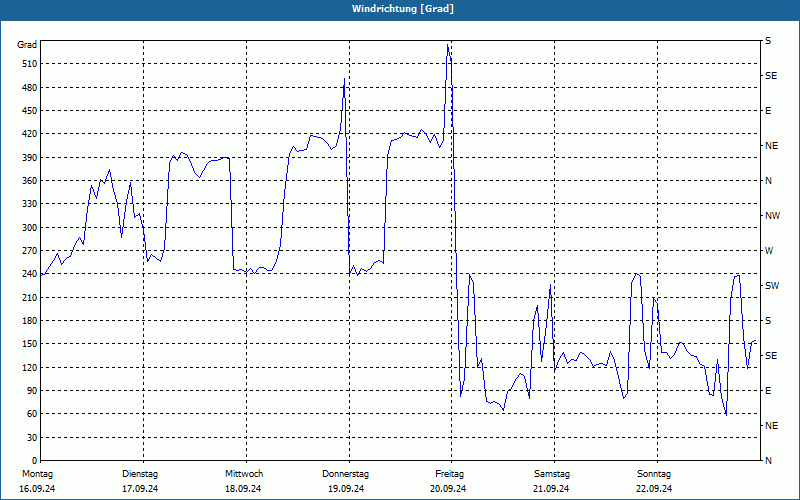Click the "120" y-axis value
Viewport: 800px width, 500px height.
[30, 367]
